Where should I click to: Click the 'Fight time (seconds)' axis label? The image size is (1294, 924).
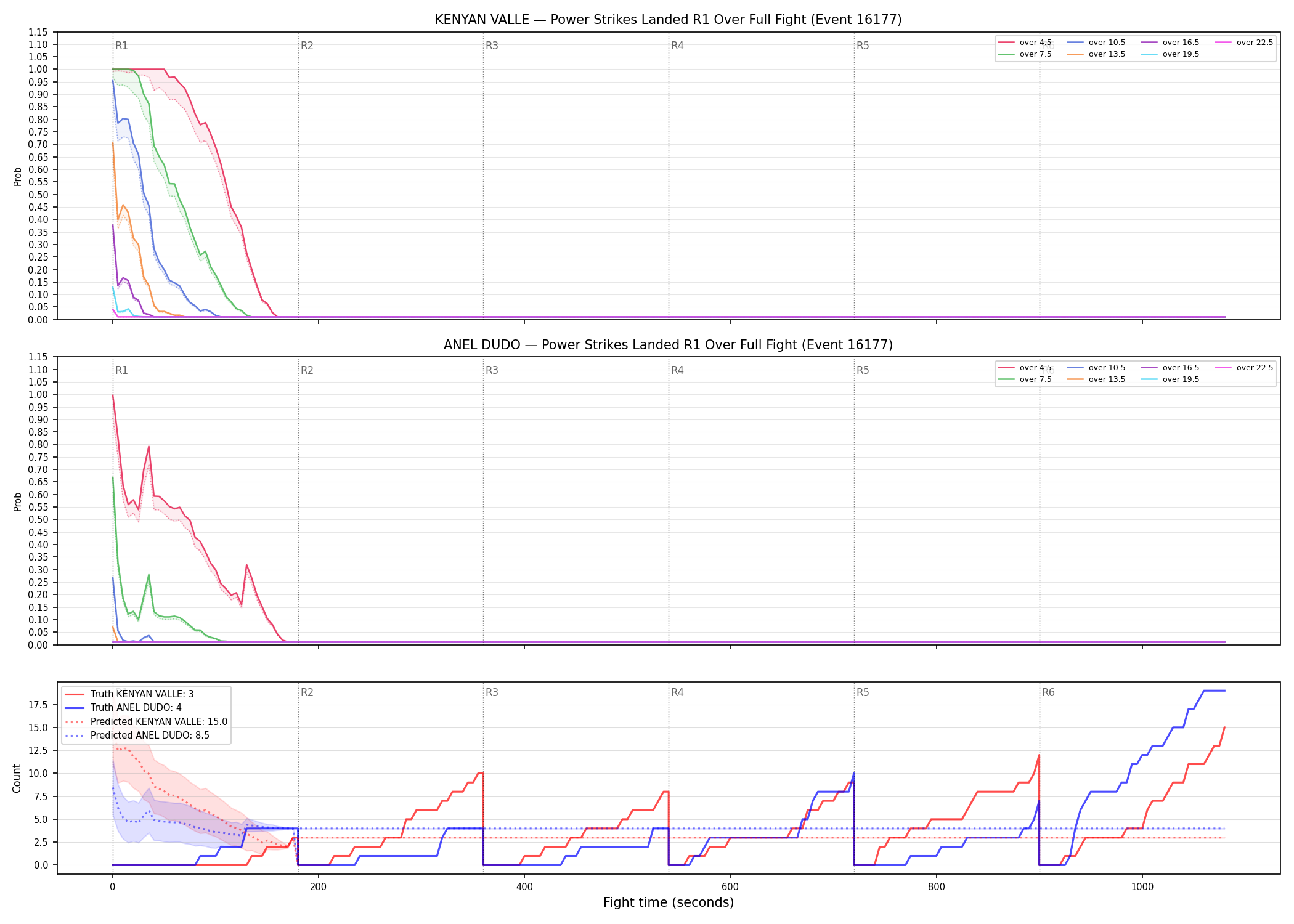coord(669,902)
